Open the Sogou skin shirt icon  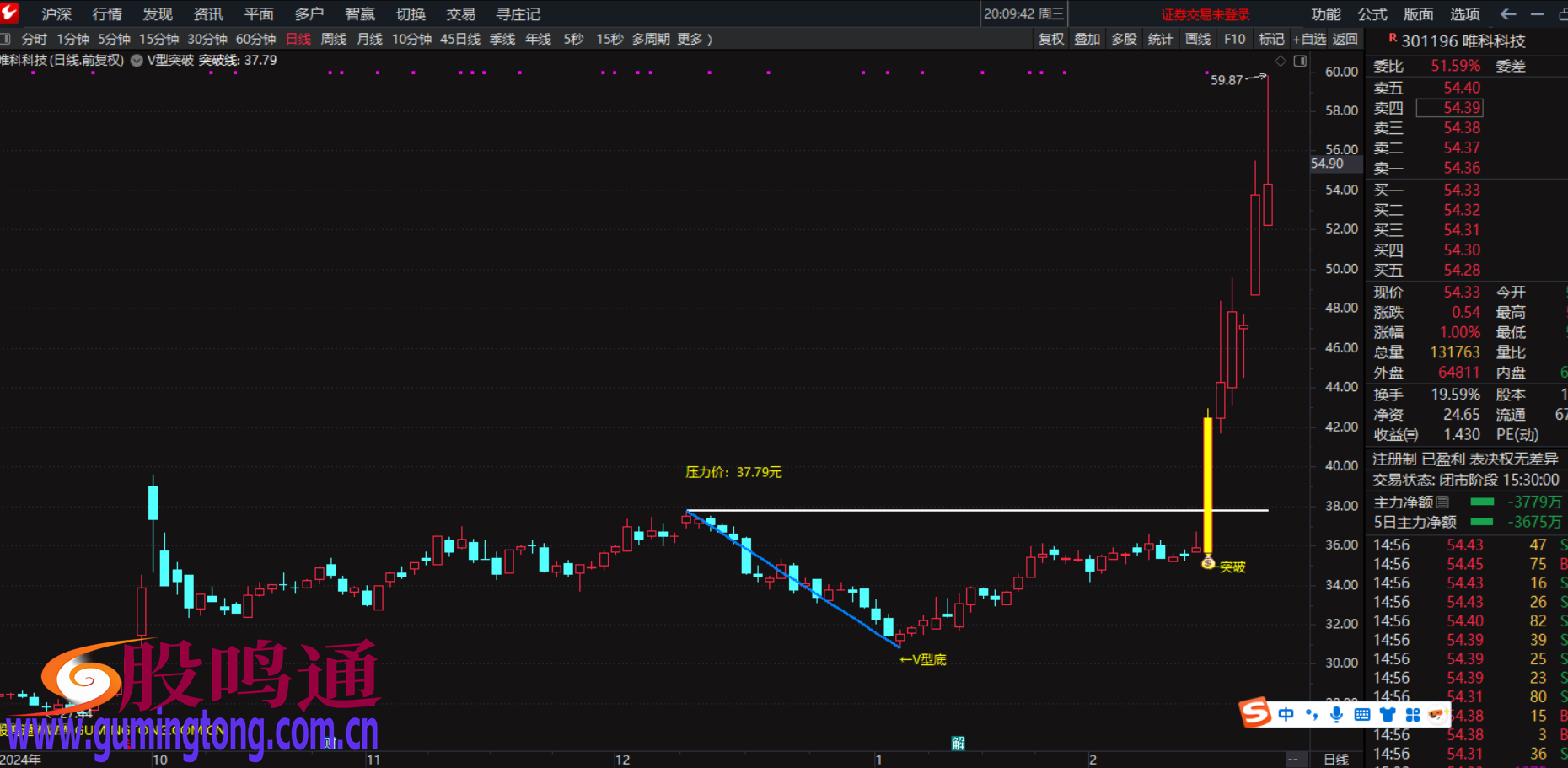pos(1387,715)
